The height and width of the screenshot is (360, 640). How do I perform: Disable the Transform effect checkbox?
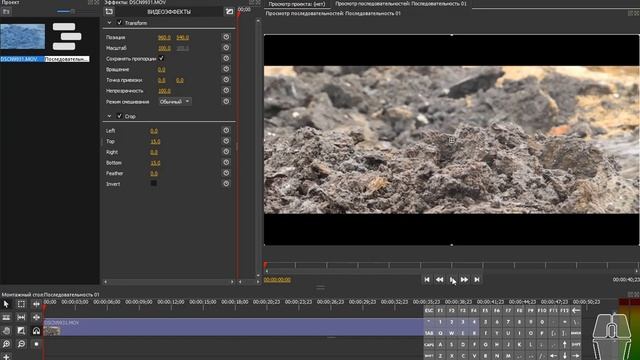119,23
